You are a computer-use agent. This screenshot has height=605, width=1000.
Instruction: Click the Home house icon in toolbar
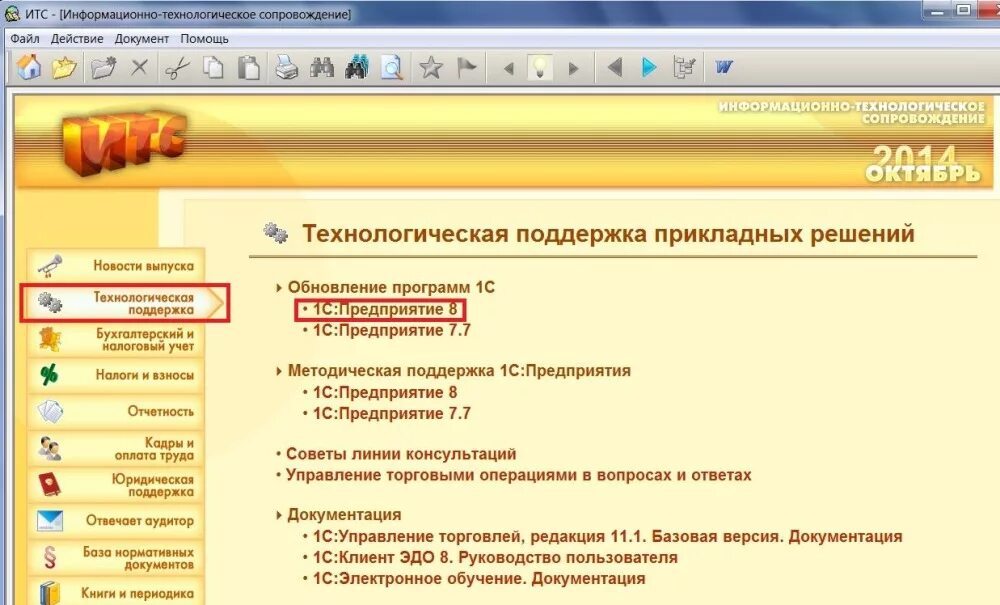click(x=29, y=66)
